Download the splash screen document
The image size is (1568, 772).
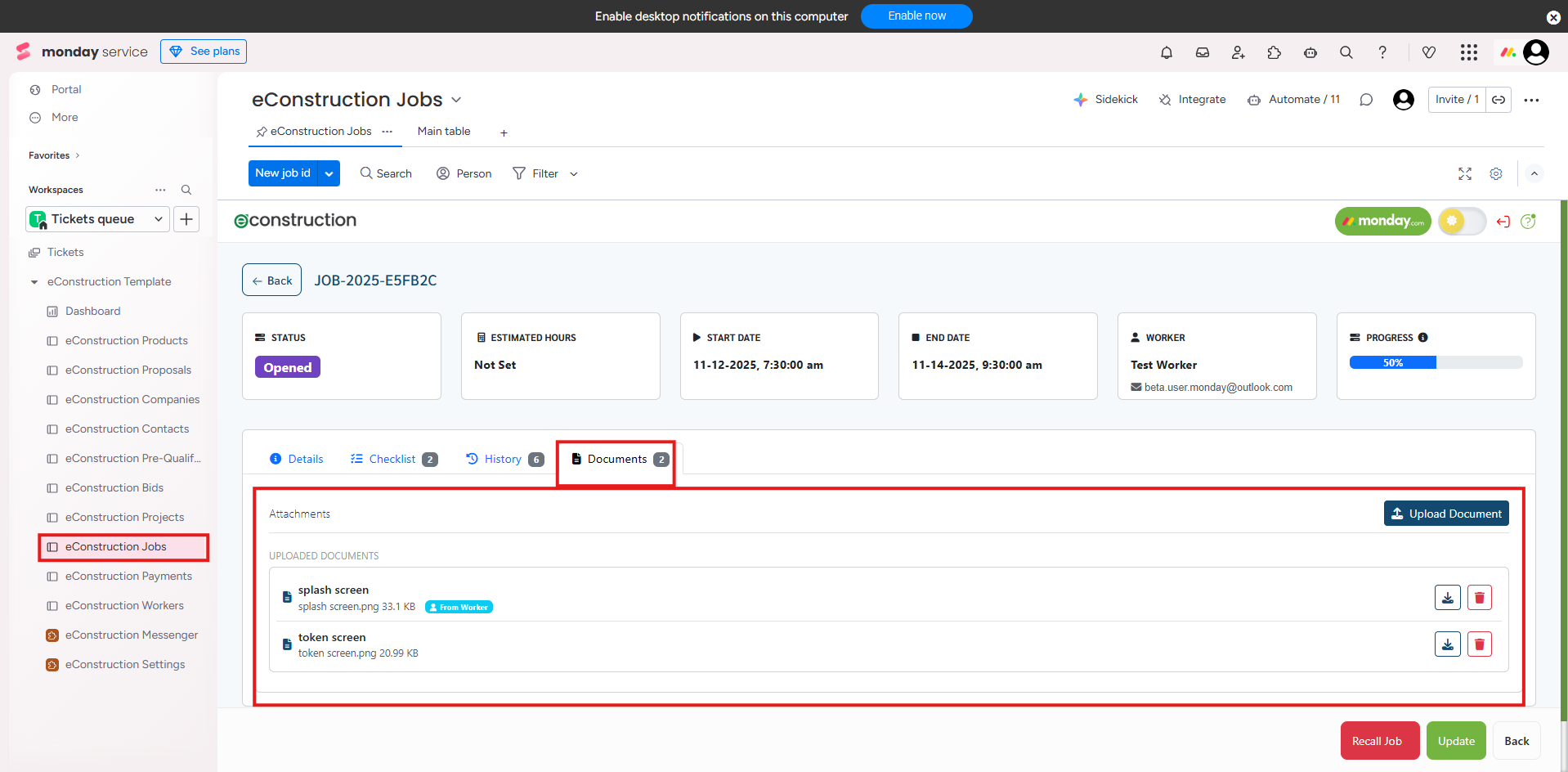[1447, 598]
